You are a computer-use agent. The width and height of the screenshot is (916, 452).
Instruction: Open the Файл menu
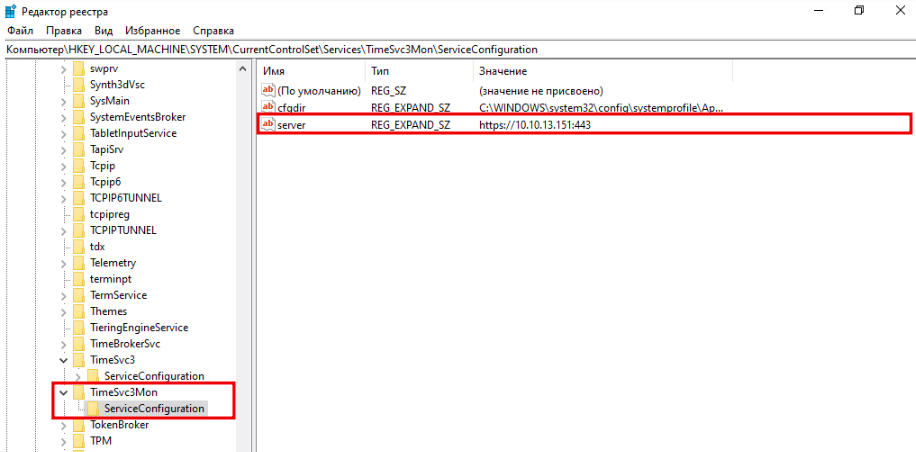click(20, 31)
